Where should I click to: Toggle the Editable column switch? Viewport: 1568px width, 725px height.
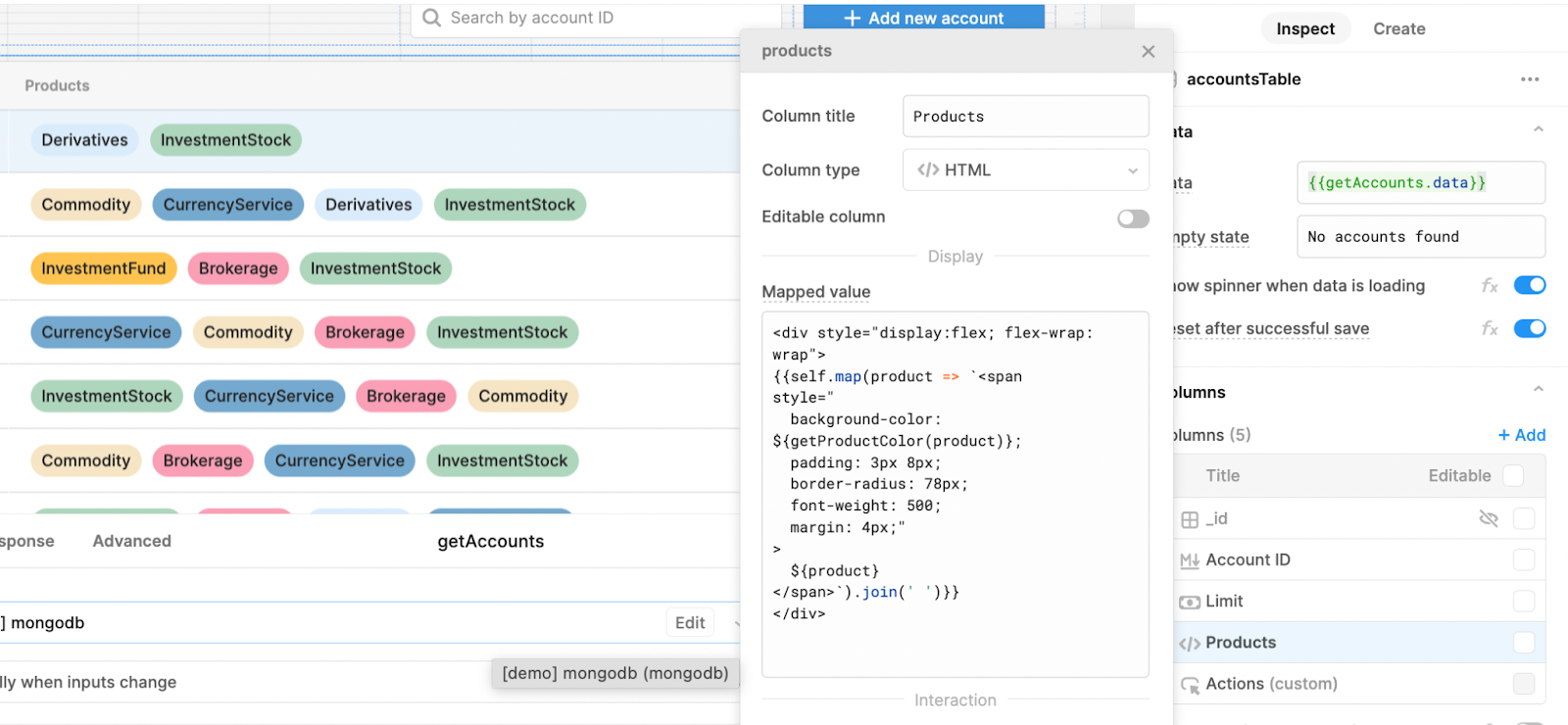1133,218
